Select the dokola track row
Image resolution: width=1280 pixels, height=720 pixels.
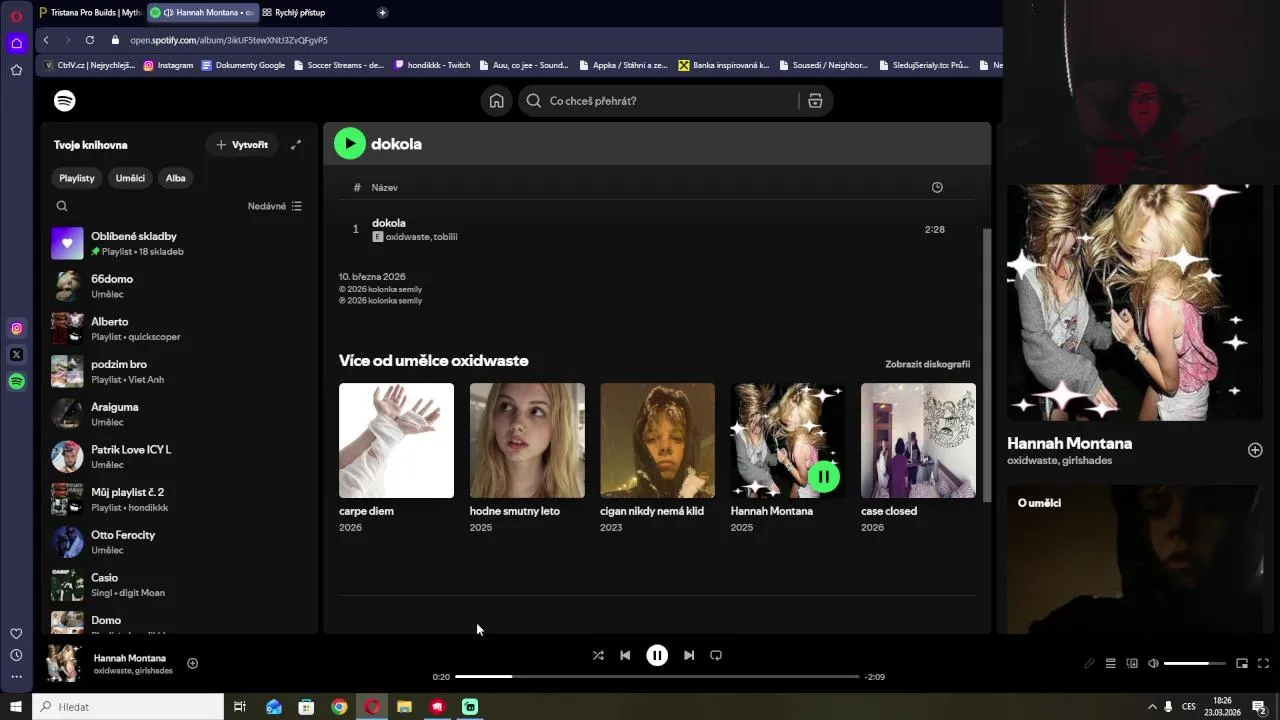coord(655,229)
